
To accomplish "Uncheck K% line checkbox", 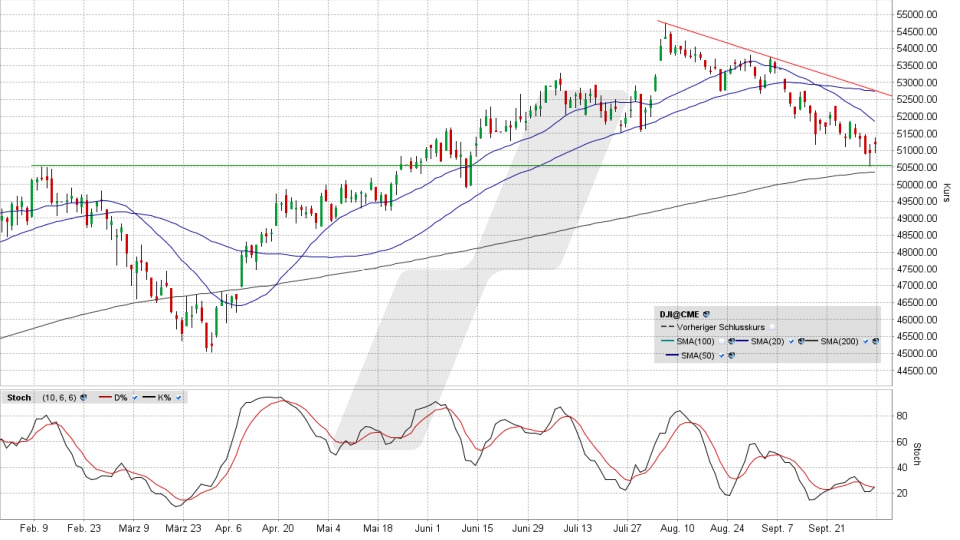I will click(178, 398).
